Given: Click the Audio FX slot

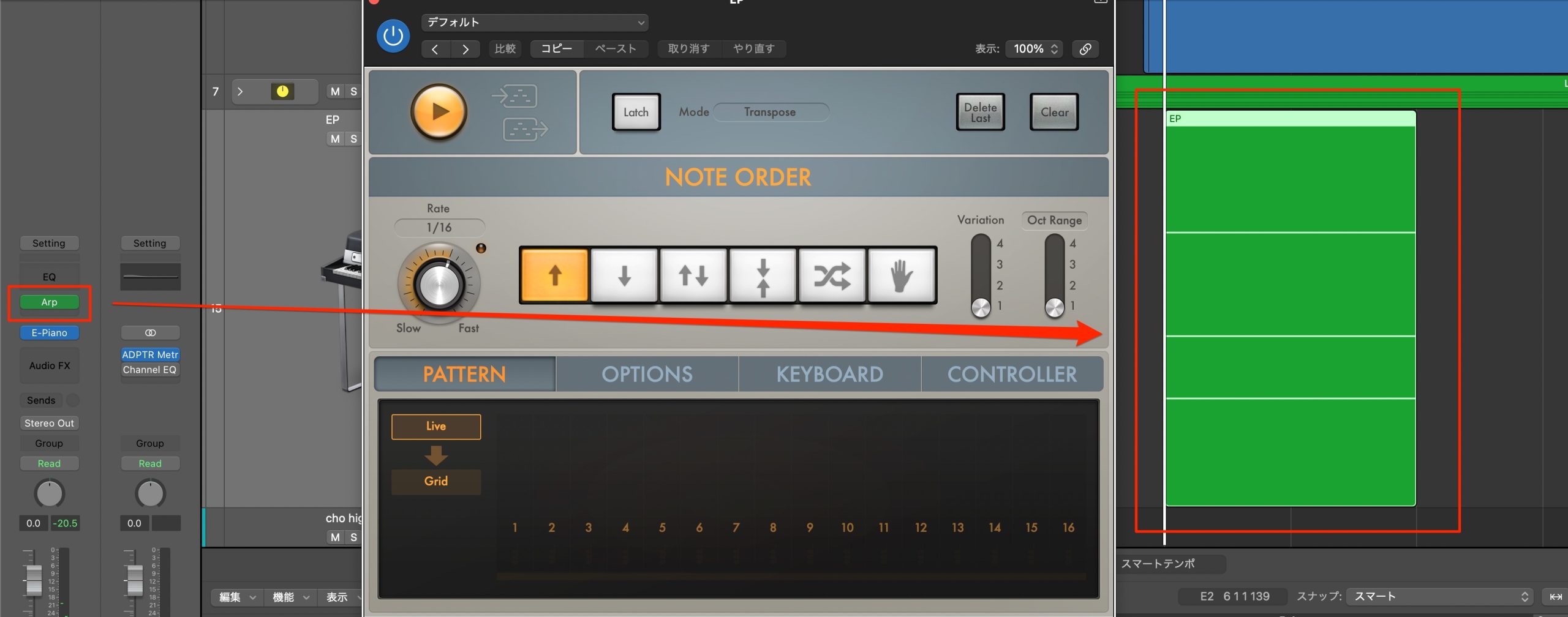Looking at the screenshot, I should tap(50, 365).
